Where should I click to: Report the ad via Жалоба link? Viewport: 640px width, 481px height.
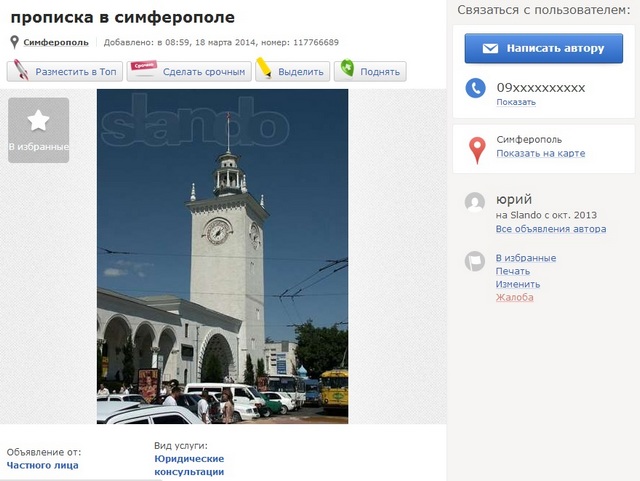pyautogui.click(x=515, y=297)
